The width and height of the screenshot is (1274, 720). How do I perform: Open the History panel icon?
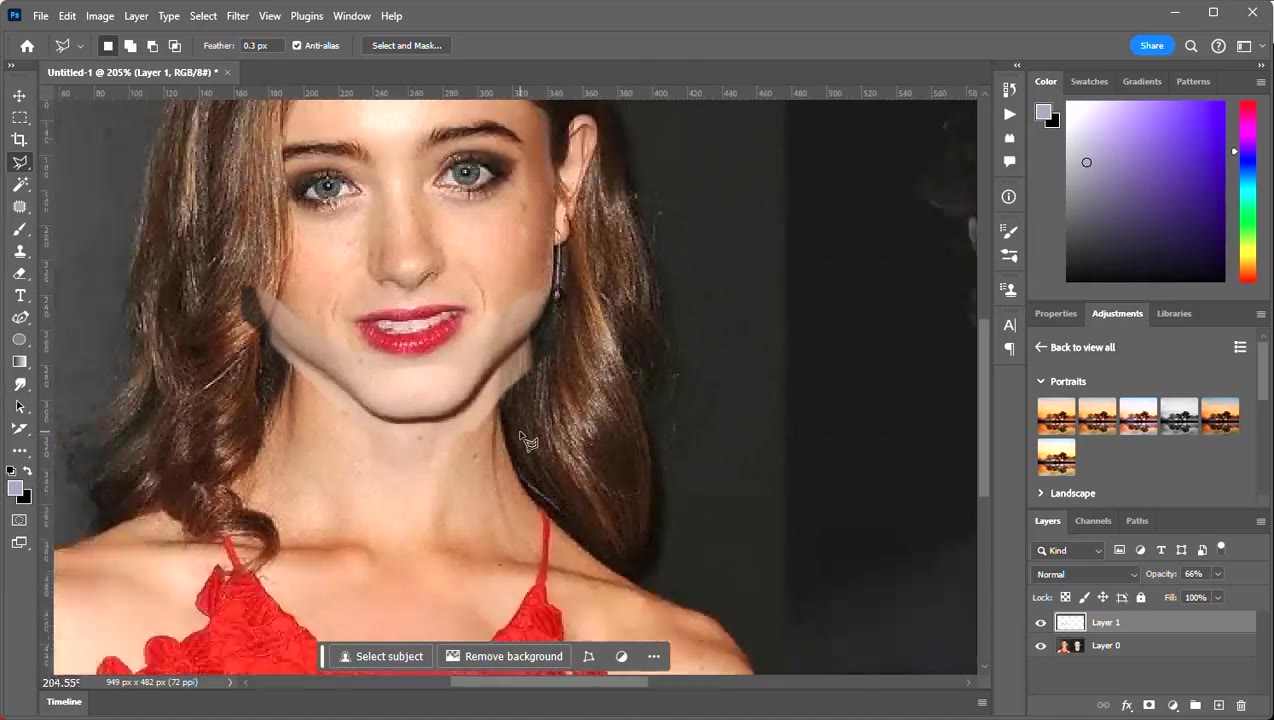point(1009,91)
